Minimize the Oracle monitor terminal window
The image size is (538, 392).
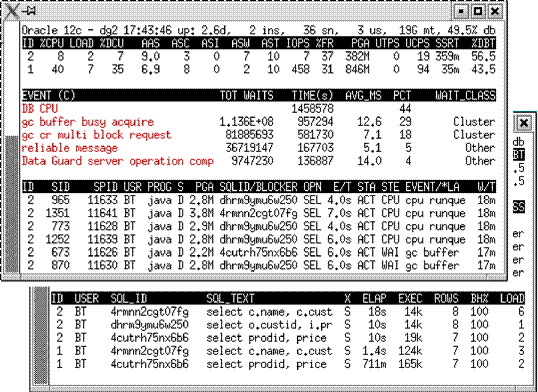point(461,11)
